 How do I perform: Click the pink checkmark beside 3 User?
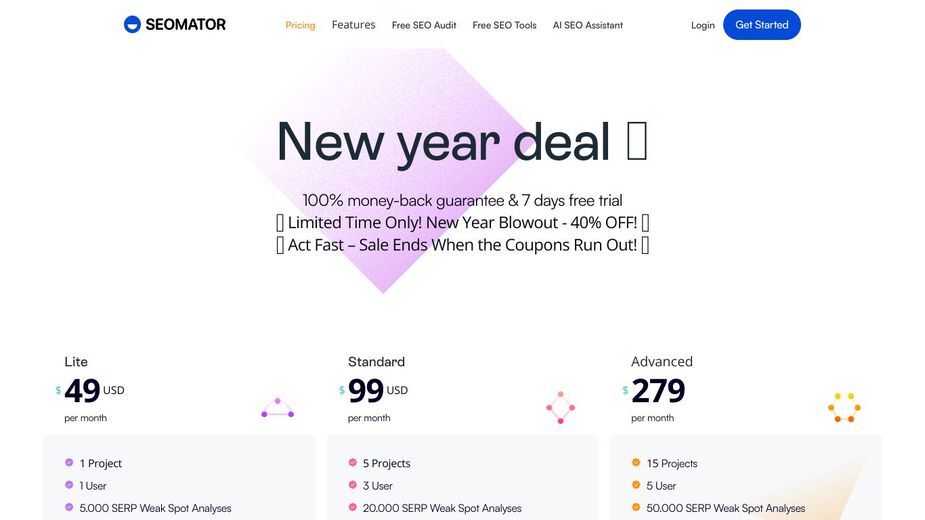pos(353,485)
